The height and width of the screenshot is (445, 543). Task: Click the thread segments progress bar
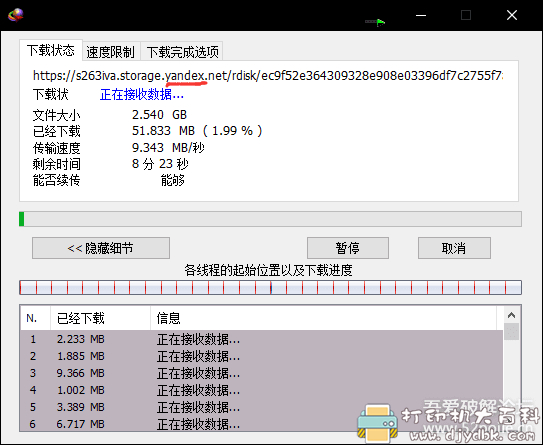[270, 287]
